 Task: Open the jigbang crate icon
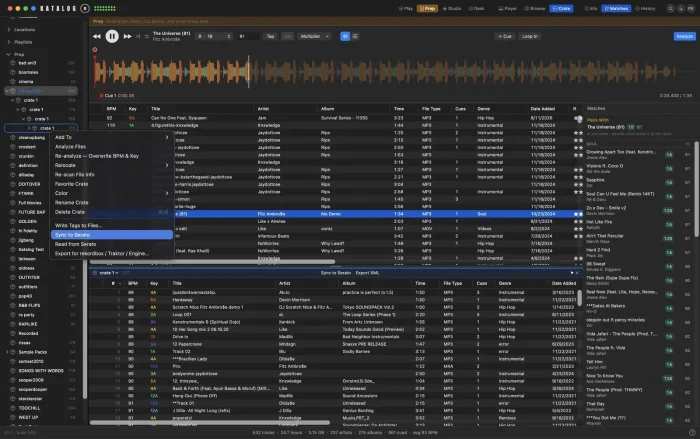13,240
